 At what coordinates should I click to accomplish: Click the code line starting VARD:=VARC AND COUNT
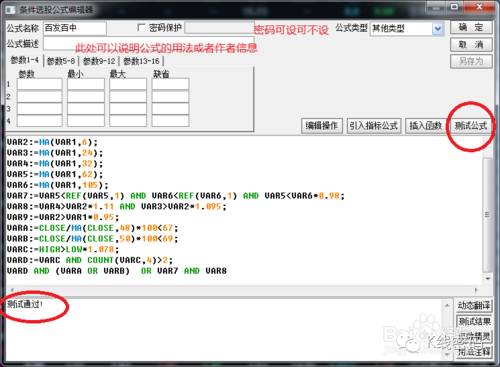(x=90, y=260)
